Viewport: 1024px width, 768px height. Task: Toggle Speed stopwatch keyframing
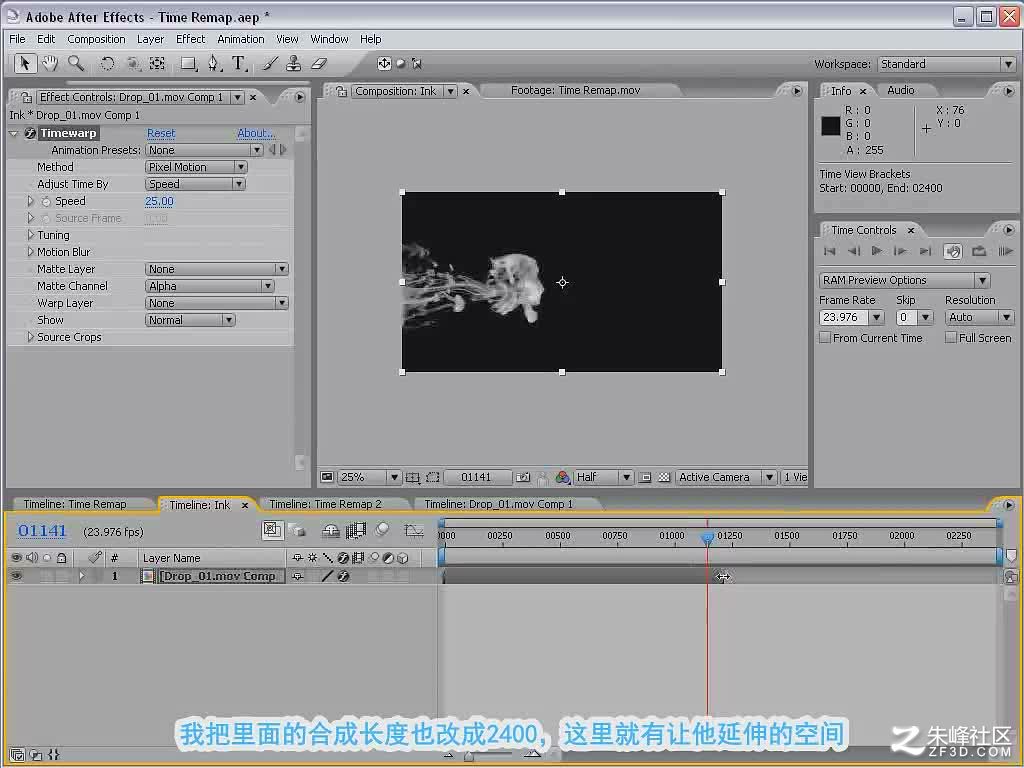click(x=46, y=201)
